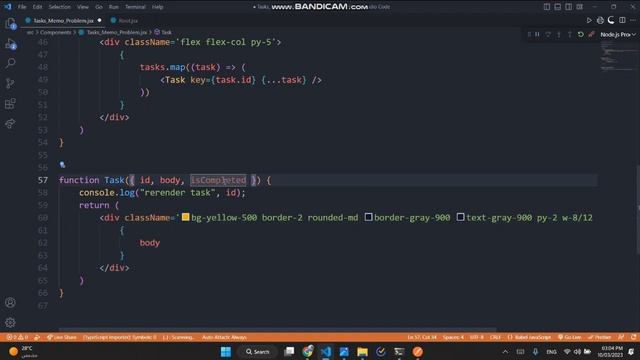Click Tasks_Memo_Problem.jsx in the breadcrumb
640x360 pixels.
(x=117, y=32)
